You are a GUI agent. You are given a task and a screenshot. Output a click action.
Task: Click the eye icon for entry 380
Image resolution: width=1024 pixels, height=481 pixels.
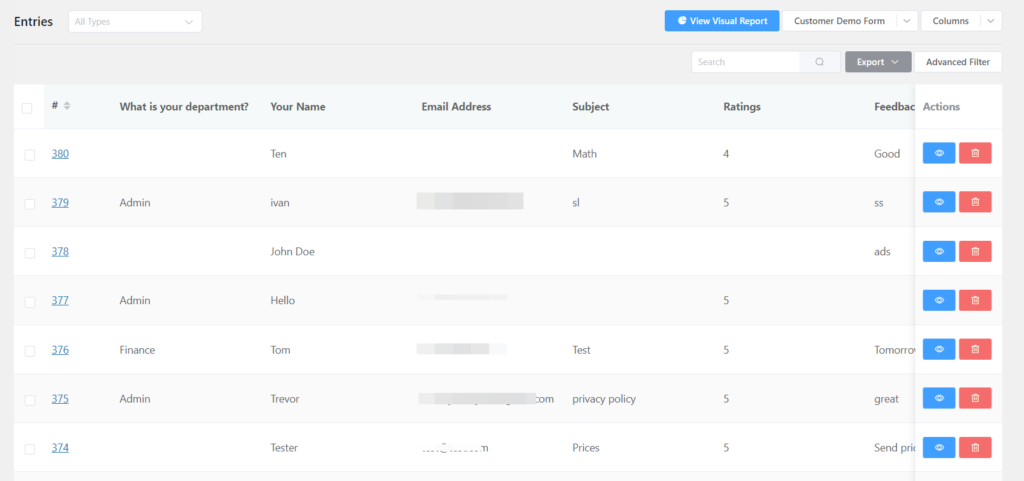tap(939, 154)
